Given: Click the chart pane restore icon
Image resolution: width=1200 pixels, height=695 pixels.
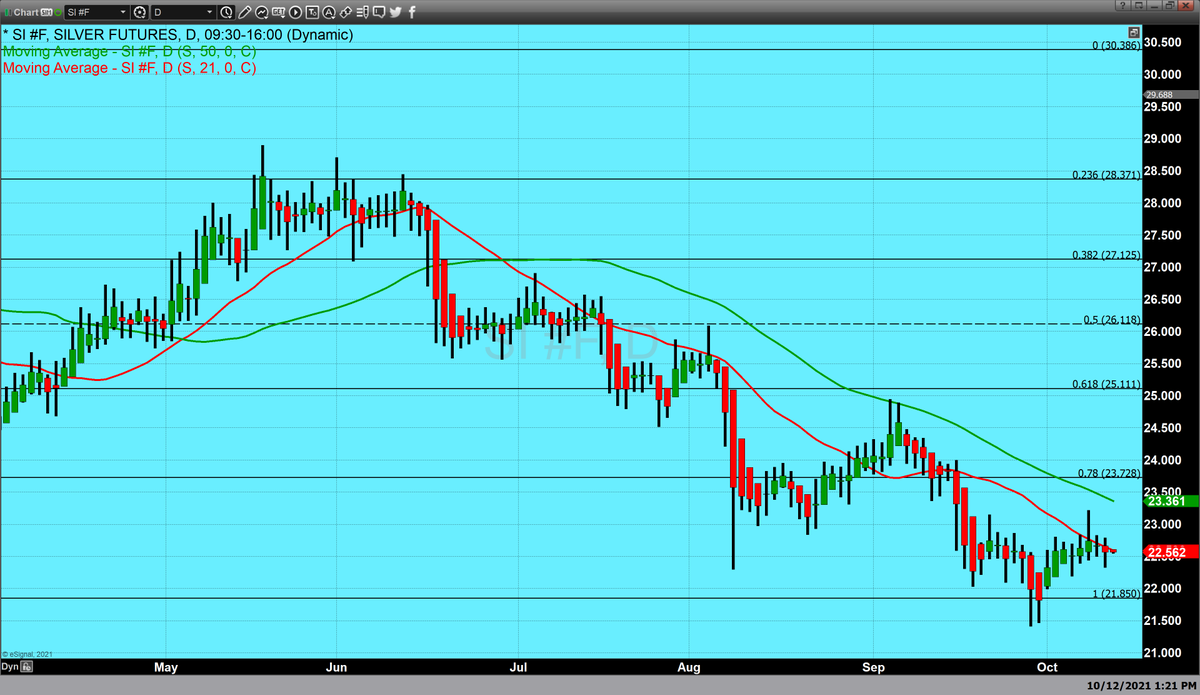Looking at the screenshot, I should 1134,32.
